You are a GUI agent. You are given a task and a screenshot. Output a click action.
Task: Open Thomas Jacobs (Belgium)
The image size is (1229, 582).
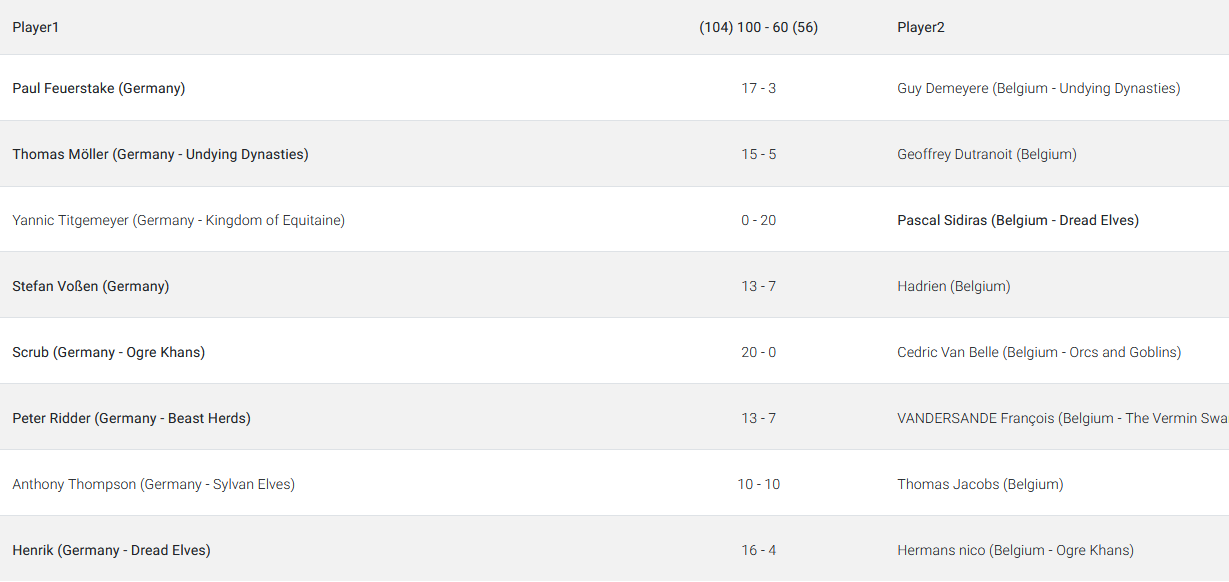click(x=980, y=484)
